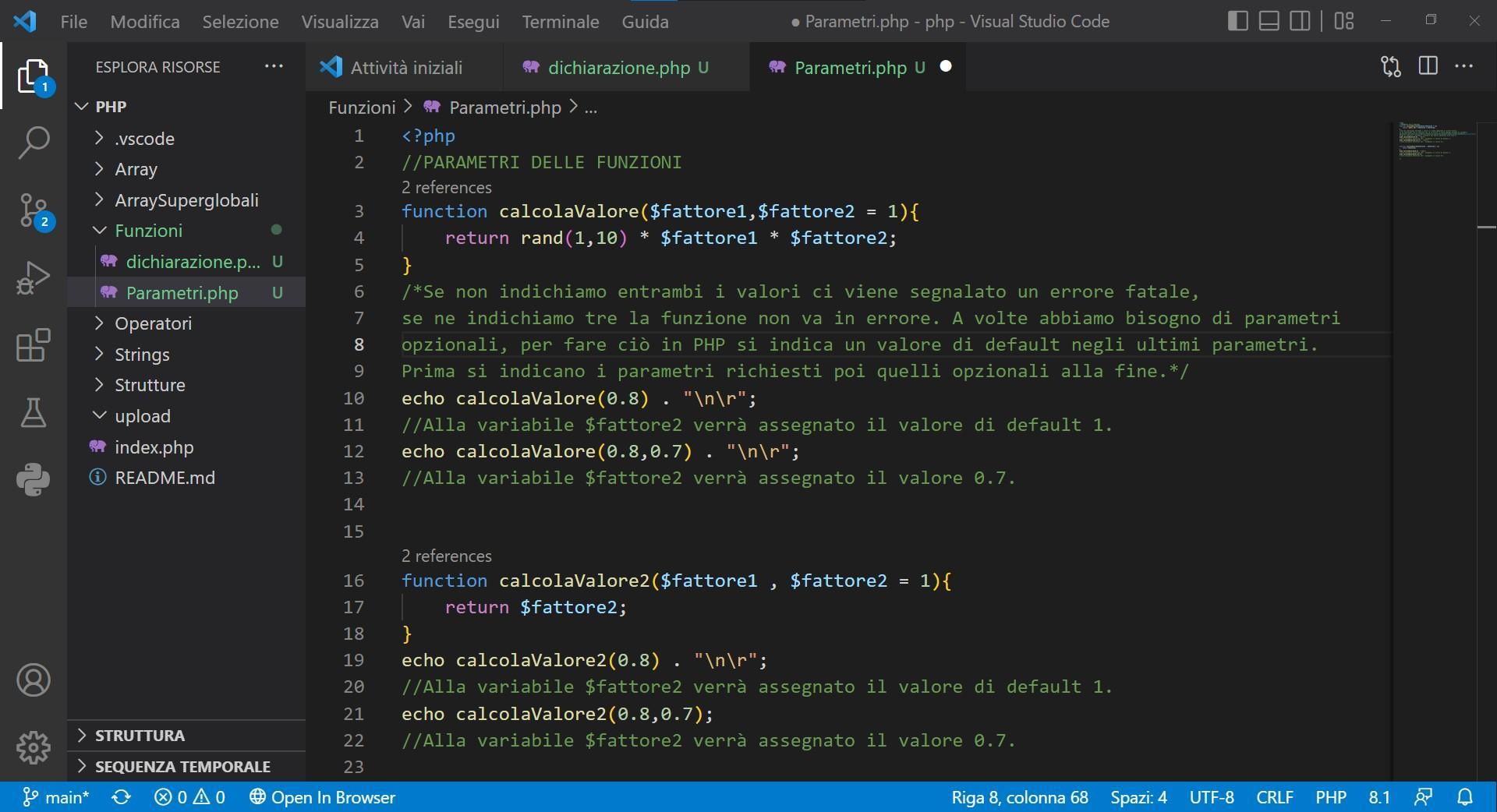The width and height of the screenshot is (1497, 812).
Task: Open notifications bell in status bar
Action: click(1465, 797)
